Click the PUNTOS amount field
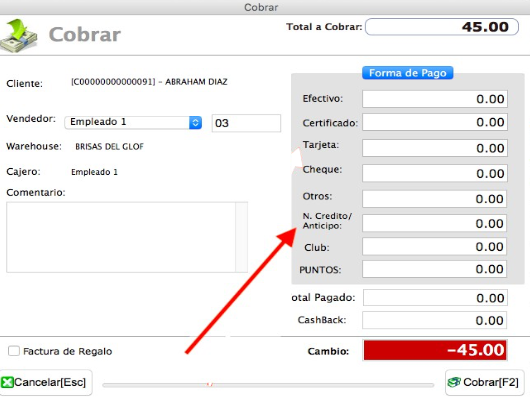The image size is (530, 399). [434, 269]
